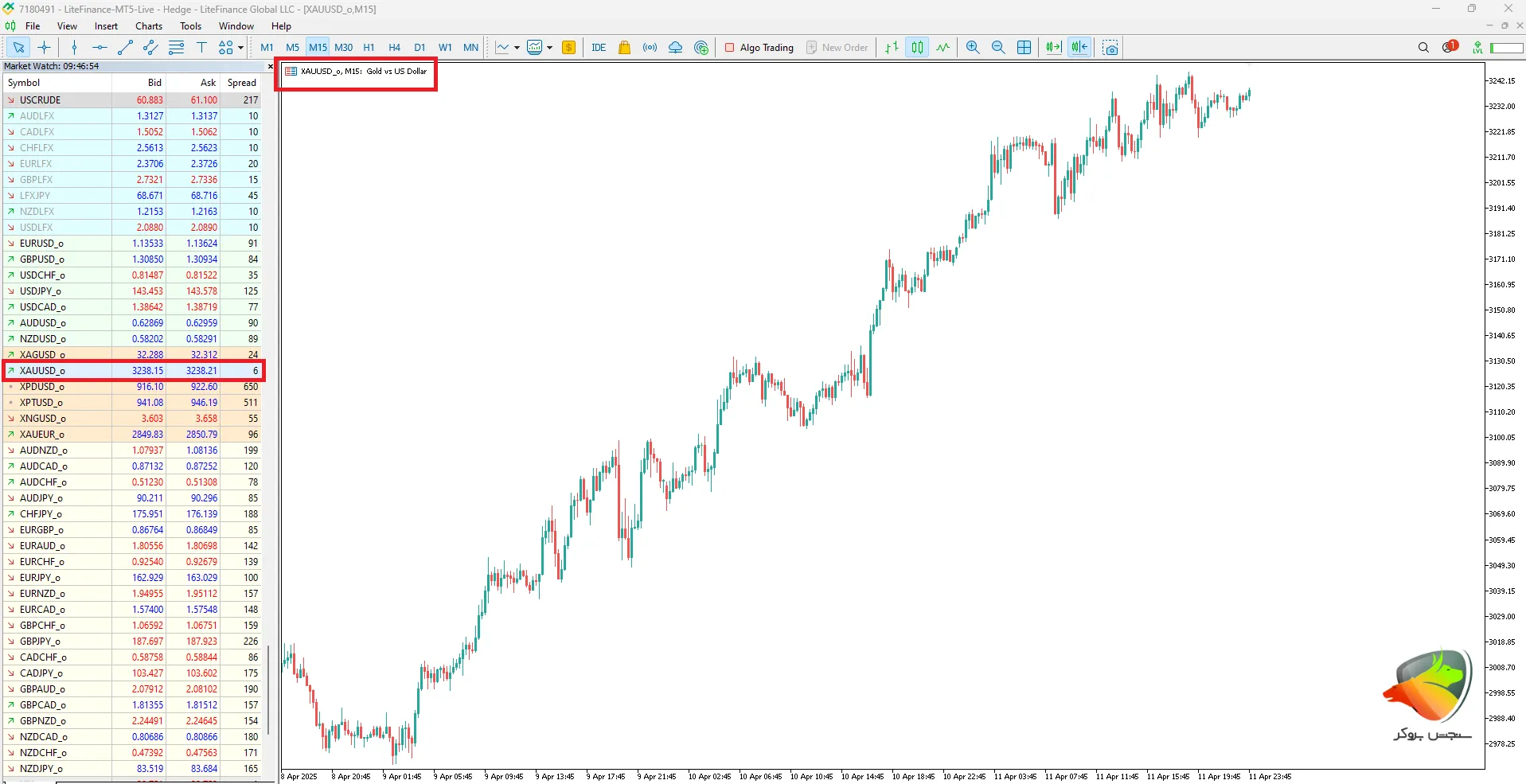Click the tile windows grid icon
This screenshot has width=1526, height=784.
1024,48
